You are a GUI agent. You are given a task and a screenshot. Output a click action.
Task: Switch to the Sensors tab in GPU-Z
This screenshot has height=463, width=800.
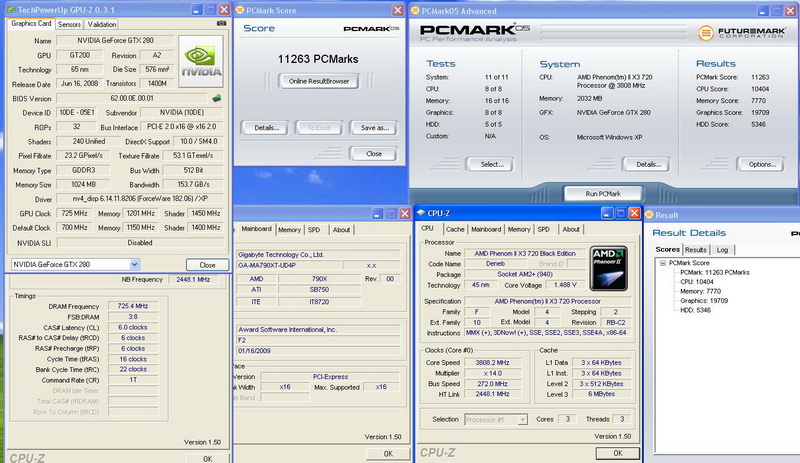(x=69, y=25)
